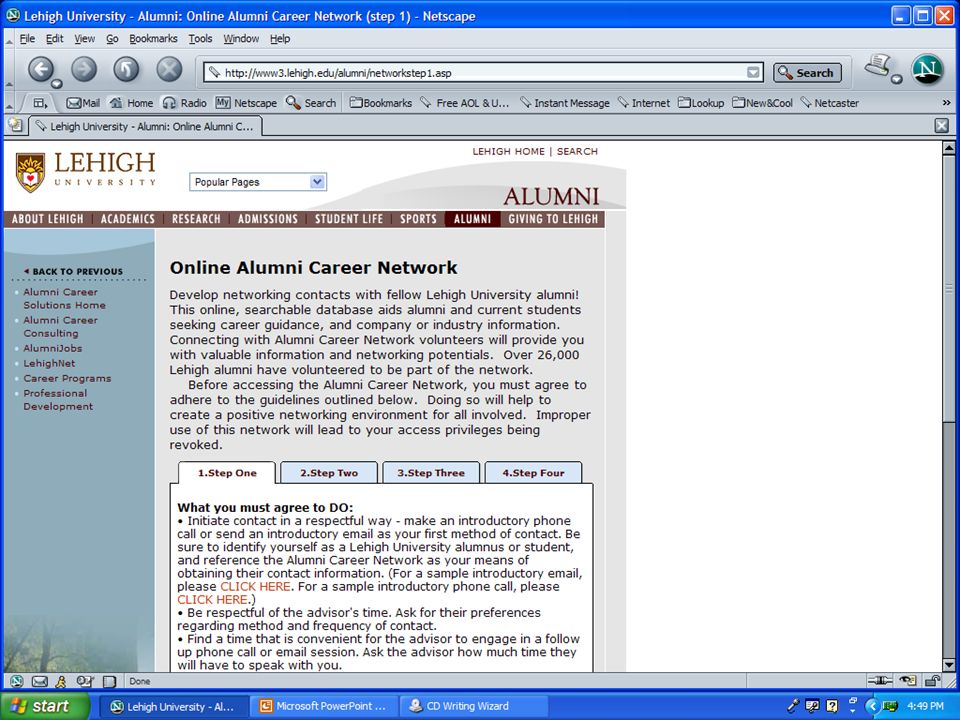Click BACK TO PREVIOUS in sidebar
This screenshot has width=960, height=720.
73,271
